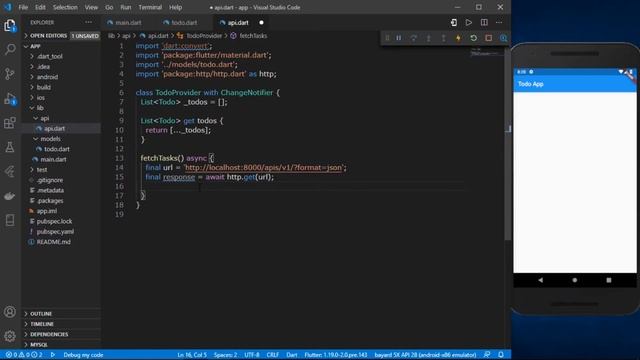Screen dimensions: 640x360
Task: Close the unsaved api.dart tab
Action: click(x=261, y=22)
